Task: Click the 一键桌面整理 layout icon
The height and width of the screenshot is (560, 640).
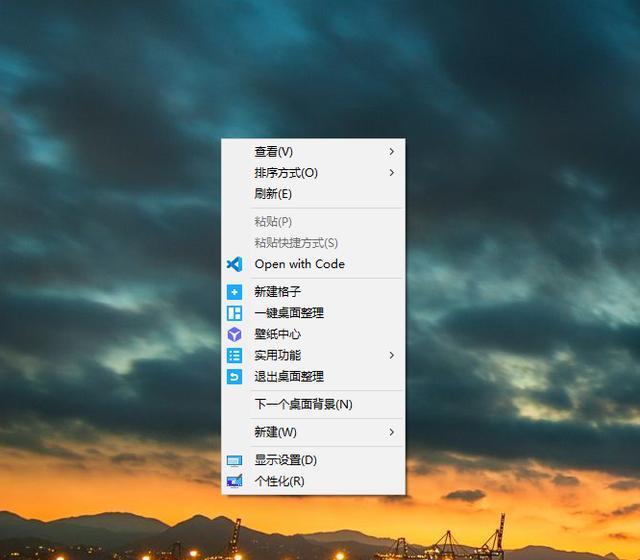Action: tap(234, 313)
